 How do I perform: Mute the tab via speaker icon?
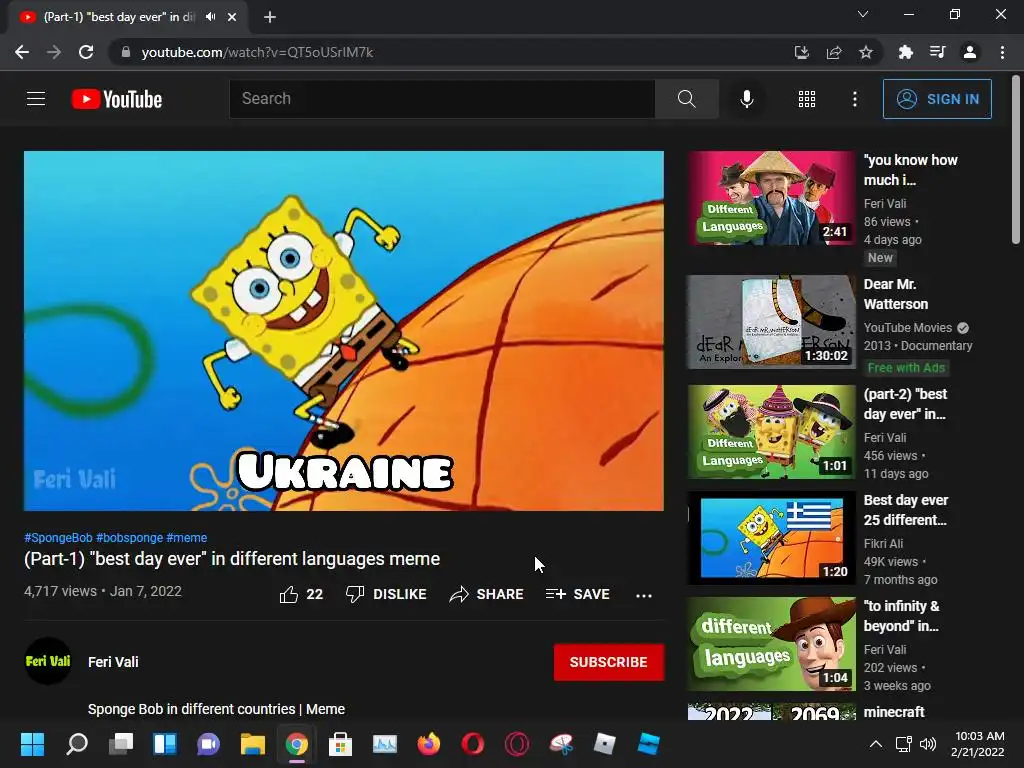pyautogui.click(x=210, y=17)
